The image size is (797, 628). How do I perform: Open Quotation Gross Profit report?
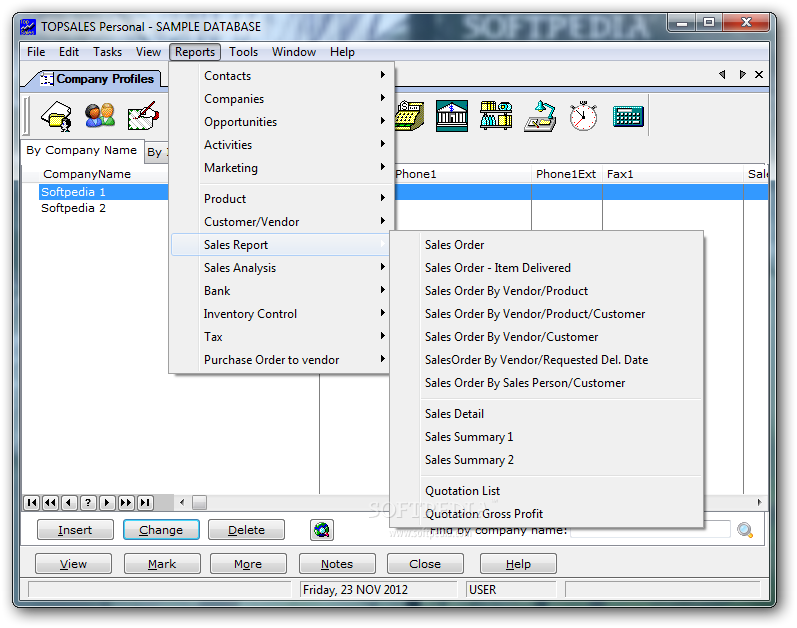(x=547, y=514)
